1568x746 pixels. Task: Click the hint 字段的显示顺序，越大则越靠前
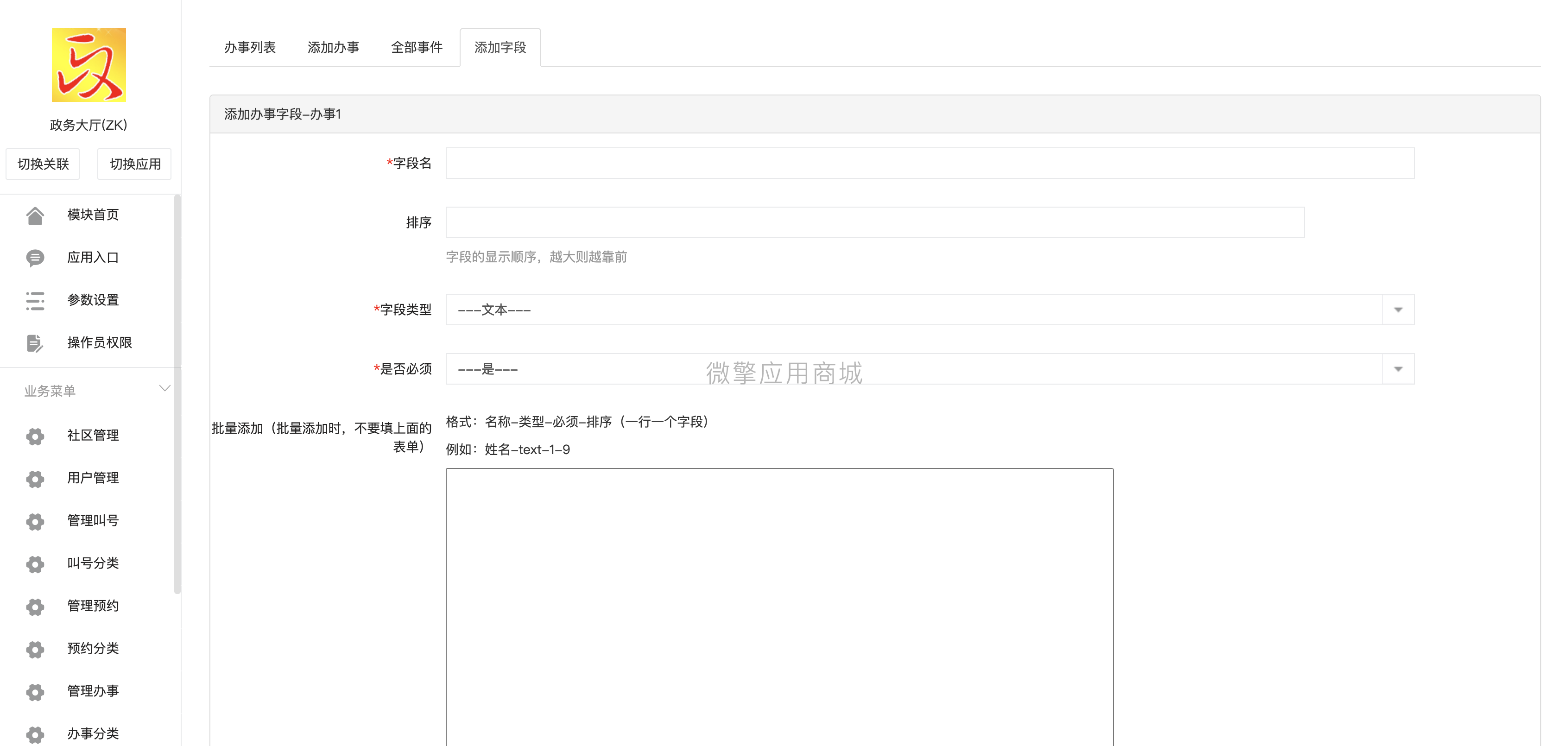tap(536, 257)
